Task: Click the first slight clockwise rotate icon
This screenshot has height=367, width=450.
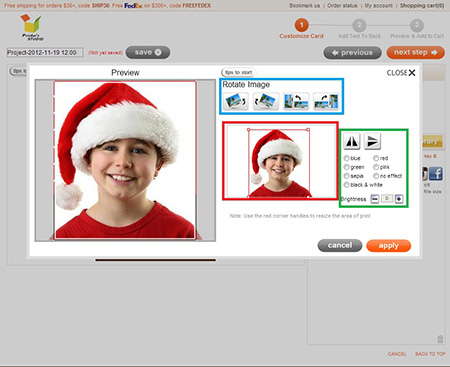Action: (x=236, y=101)
